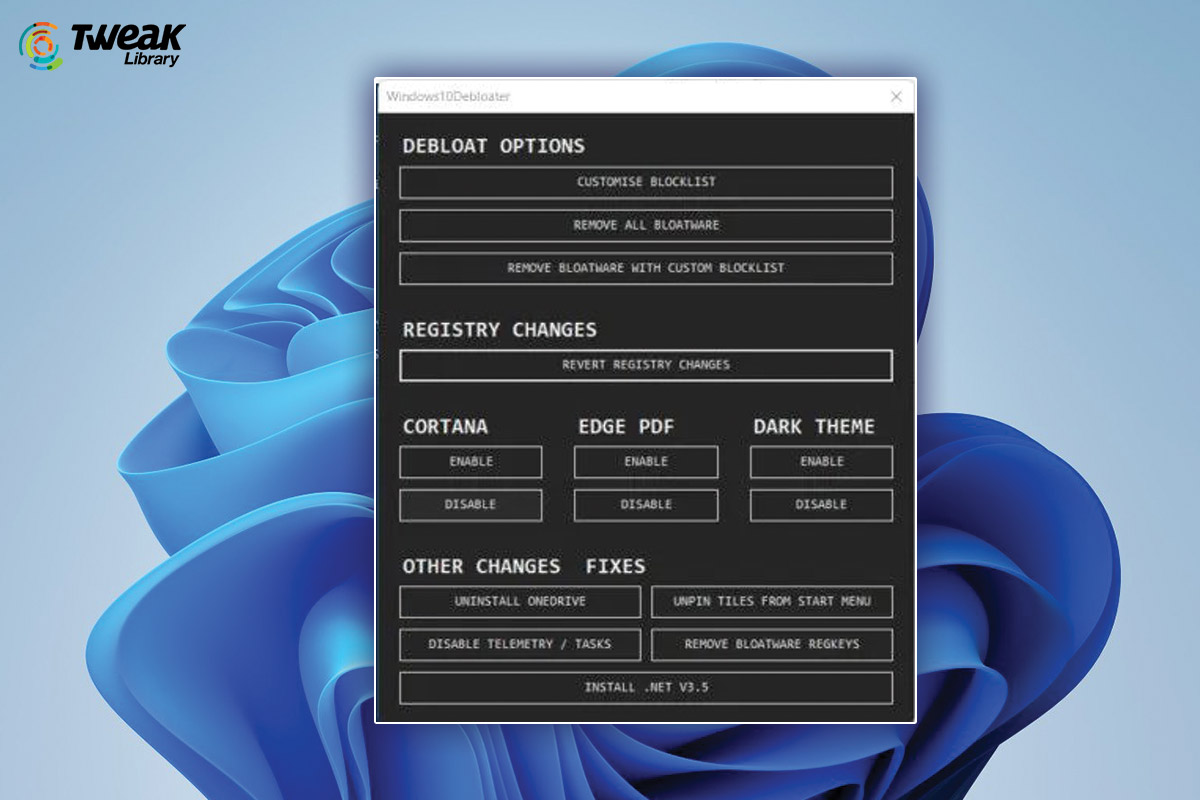Enable Cortana
1200x800 pixels.
470,461
